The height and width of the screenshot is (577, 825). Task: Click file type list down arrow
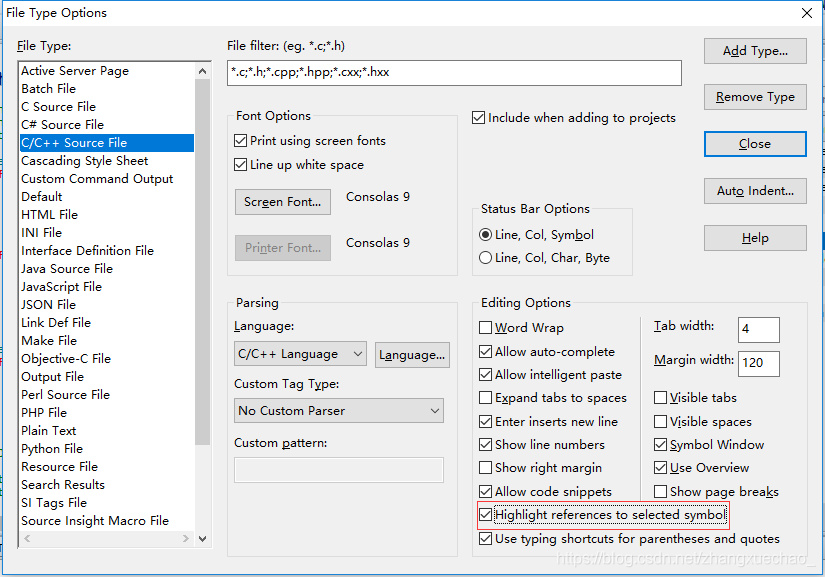pos(203,539)
